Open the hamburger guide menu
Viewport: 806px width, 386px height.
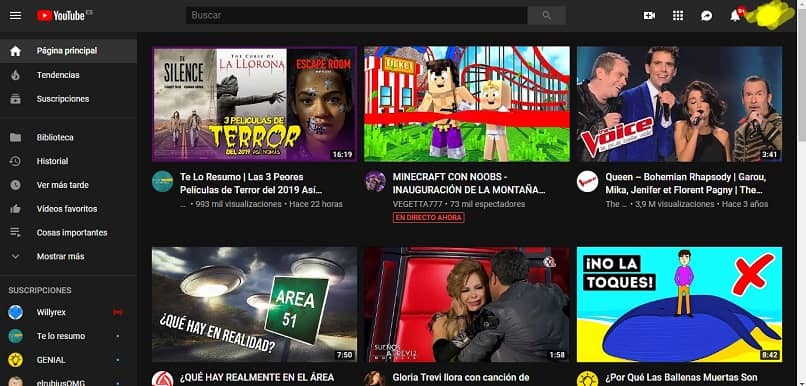[15, 15]
